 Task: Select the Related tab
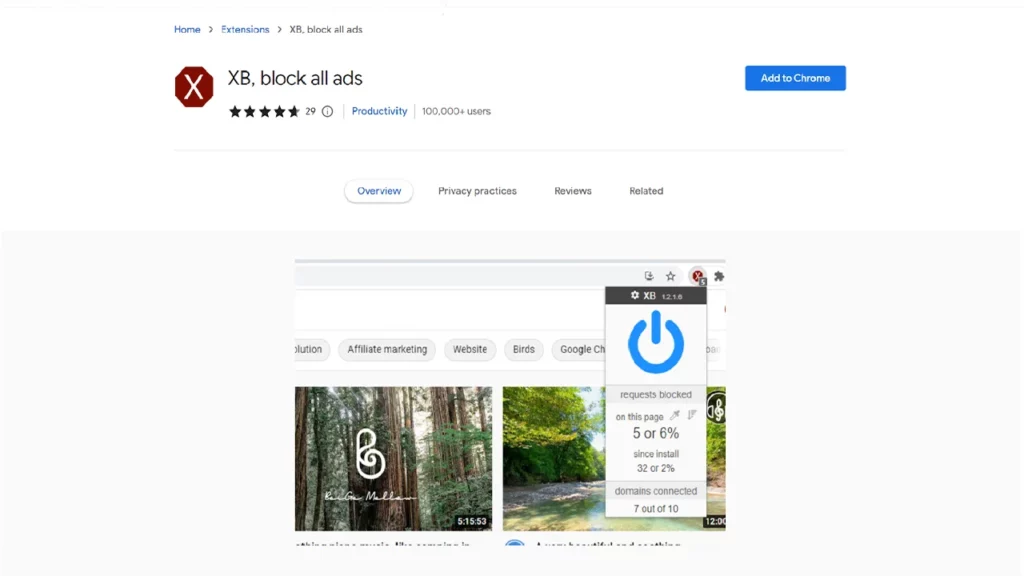point(646,191)
